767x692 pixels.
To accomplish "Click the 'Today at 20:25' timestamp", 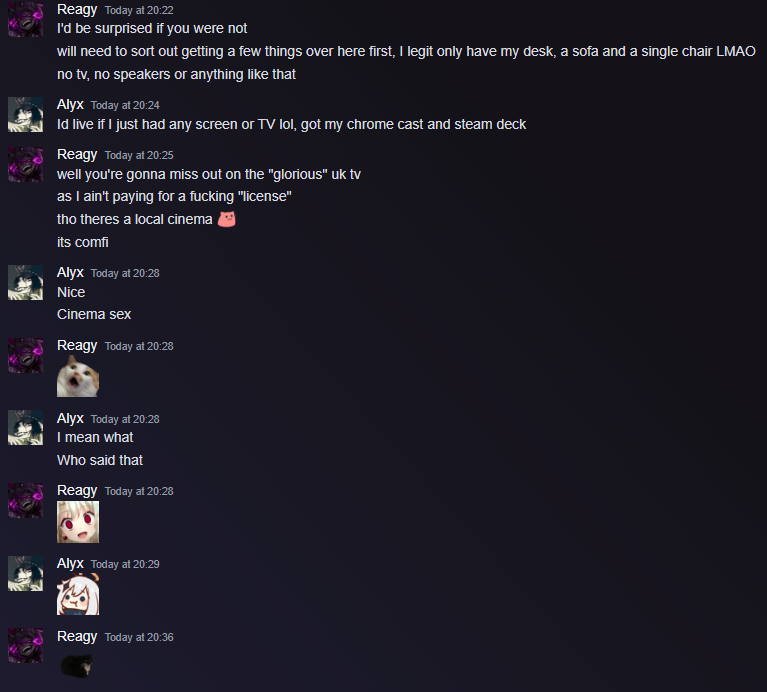I will tap(139, 155).
